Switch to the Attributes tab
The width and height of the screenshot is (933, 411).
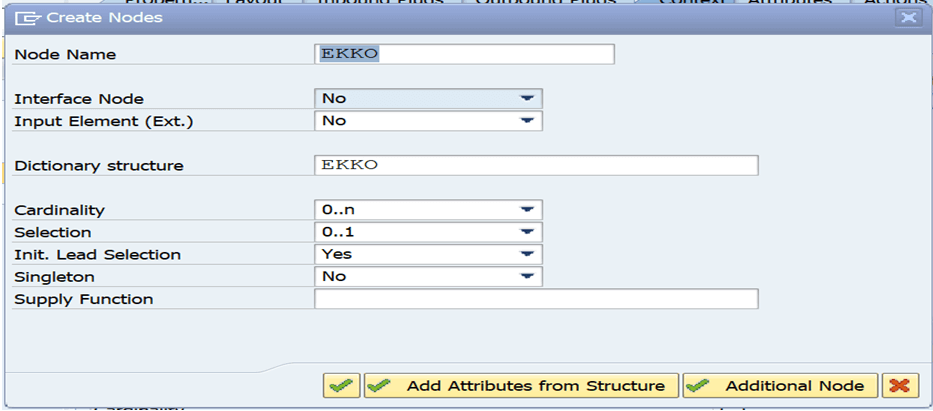790,3
